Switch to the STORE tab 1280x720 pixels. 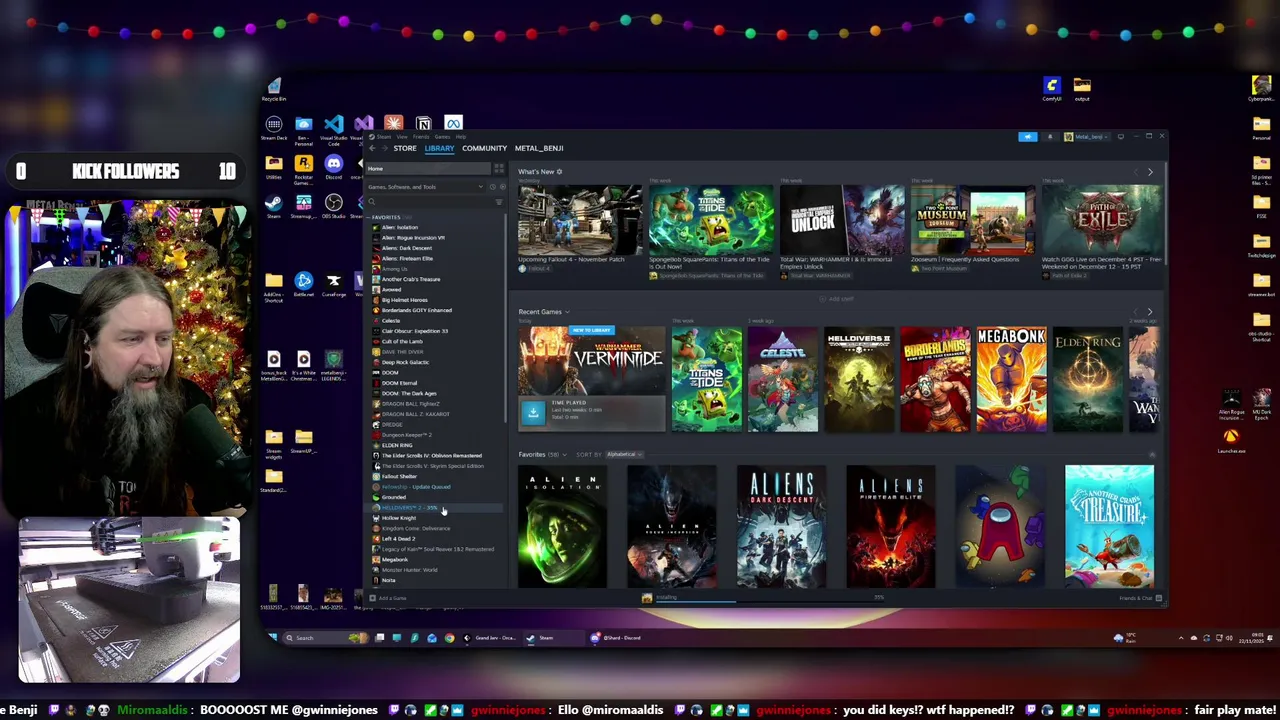(x=404, y=148)
